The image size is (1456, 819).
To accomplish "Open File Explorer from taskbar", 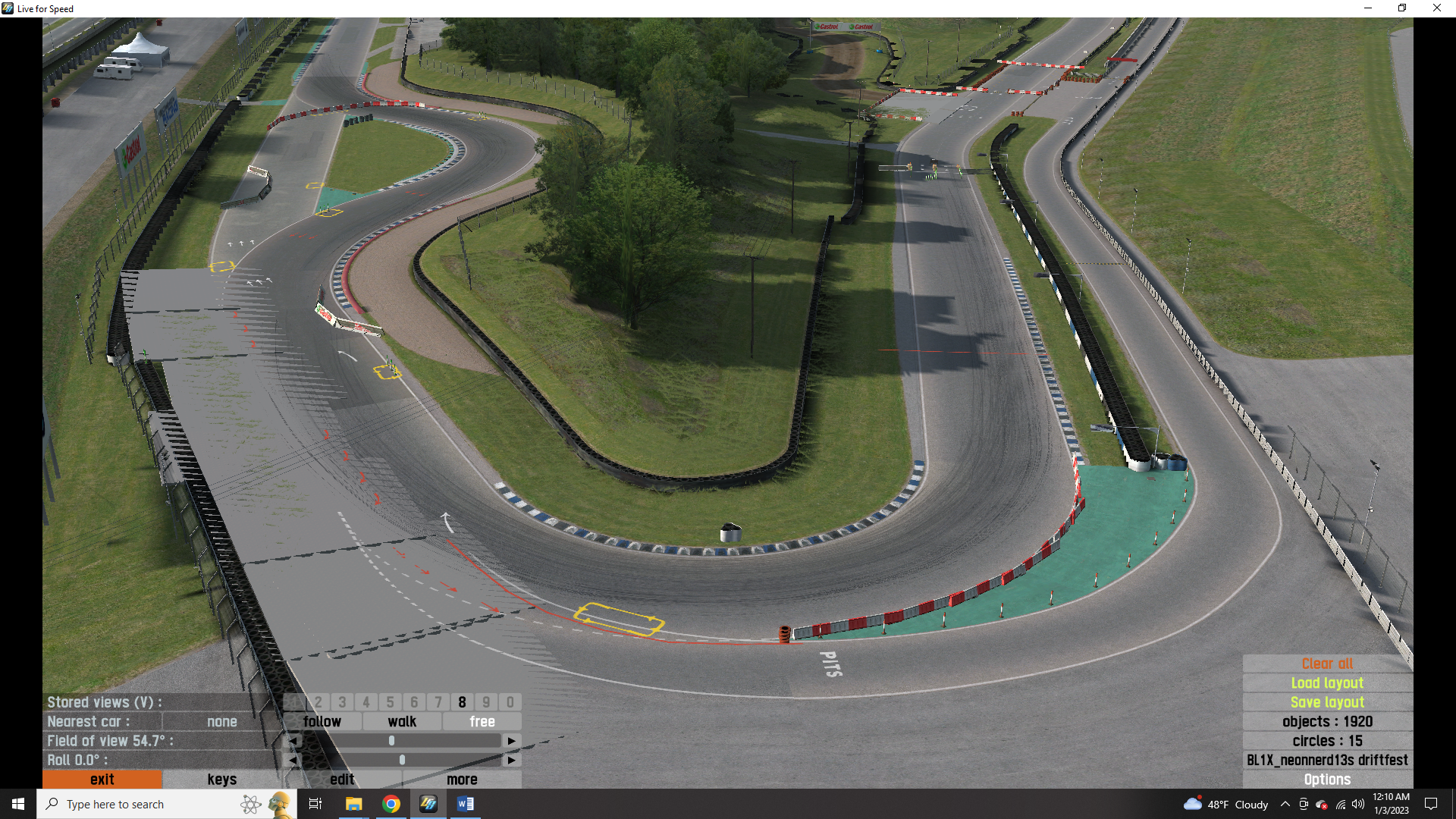I will 353,804.
